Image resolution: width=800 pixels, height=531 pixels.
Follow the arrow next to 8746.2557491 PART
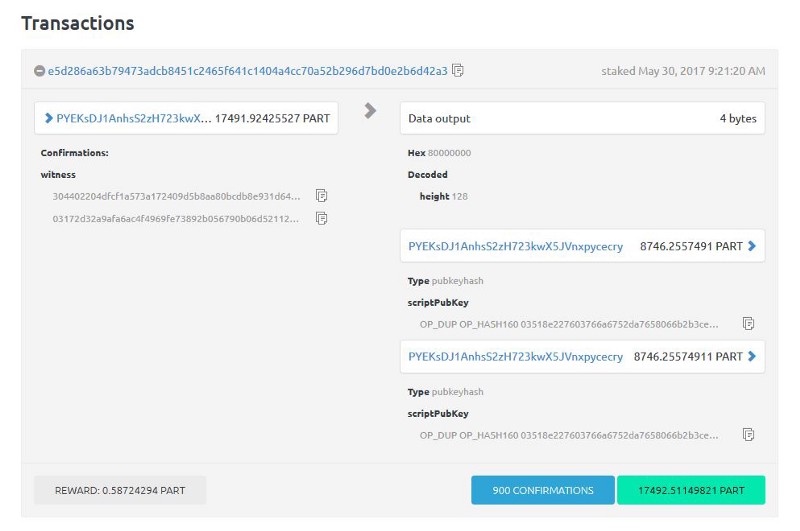click(x=752, y=246)
